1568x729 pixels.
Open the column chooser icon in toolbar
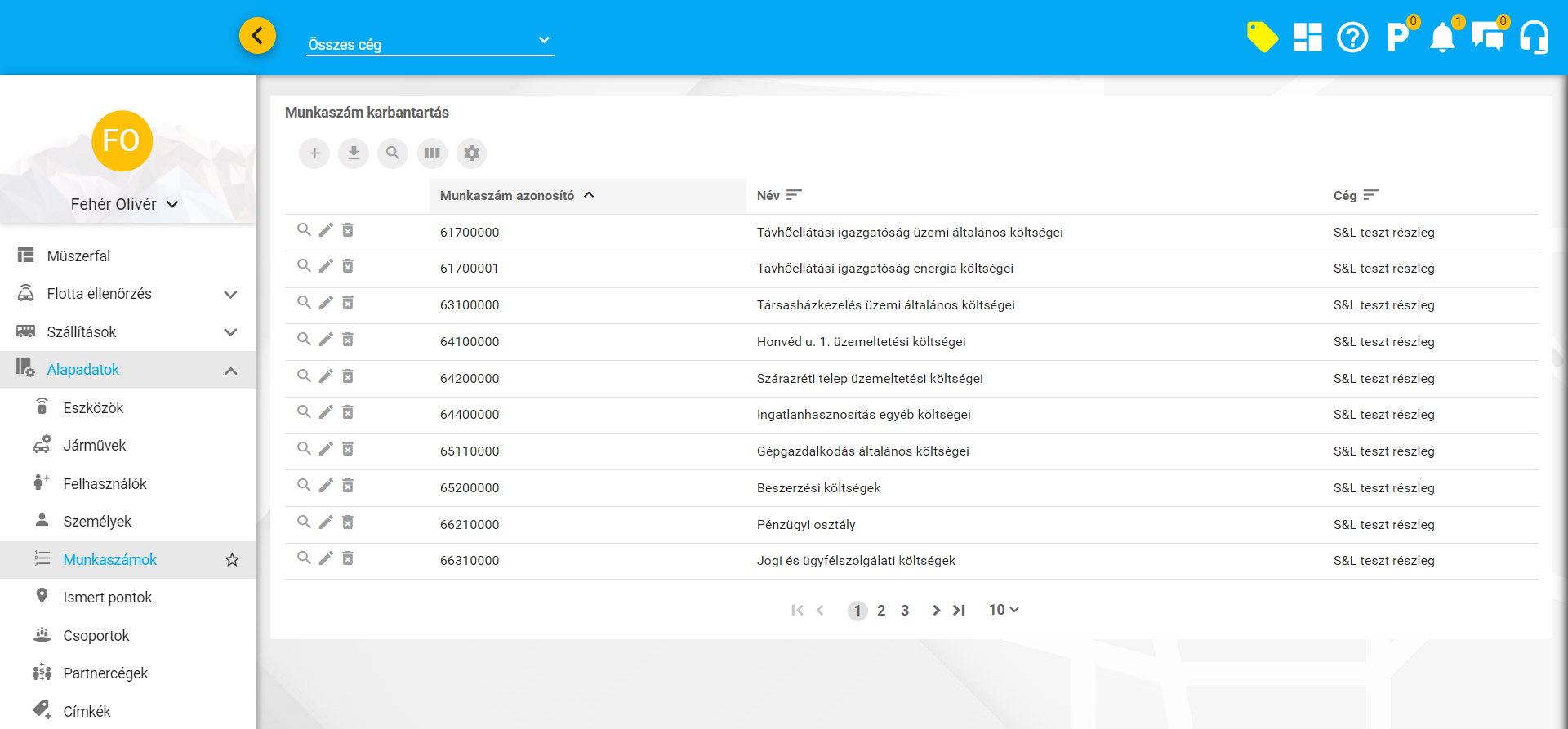coord(432,153)
